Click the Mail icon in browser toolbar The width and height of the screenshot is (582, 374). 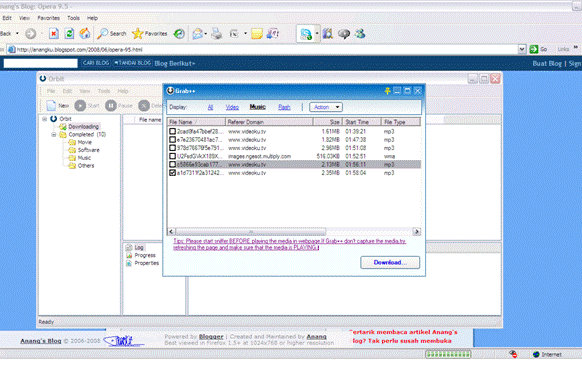(x=197, y=34)
